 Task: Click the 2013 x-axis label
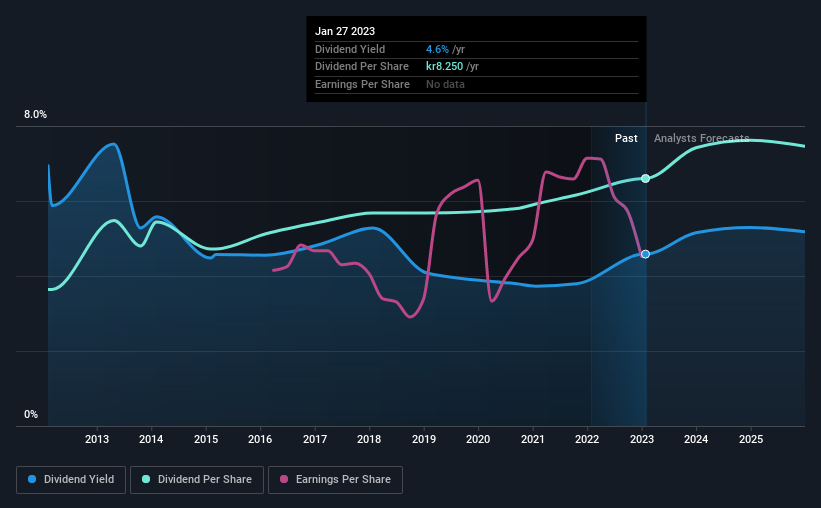pos(97,439)
